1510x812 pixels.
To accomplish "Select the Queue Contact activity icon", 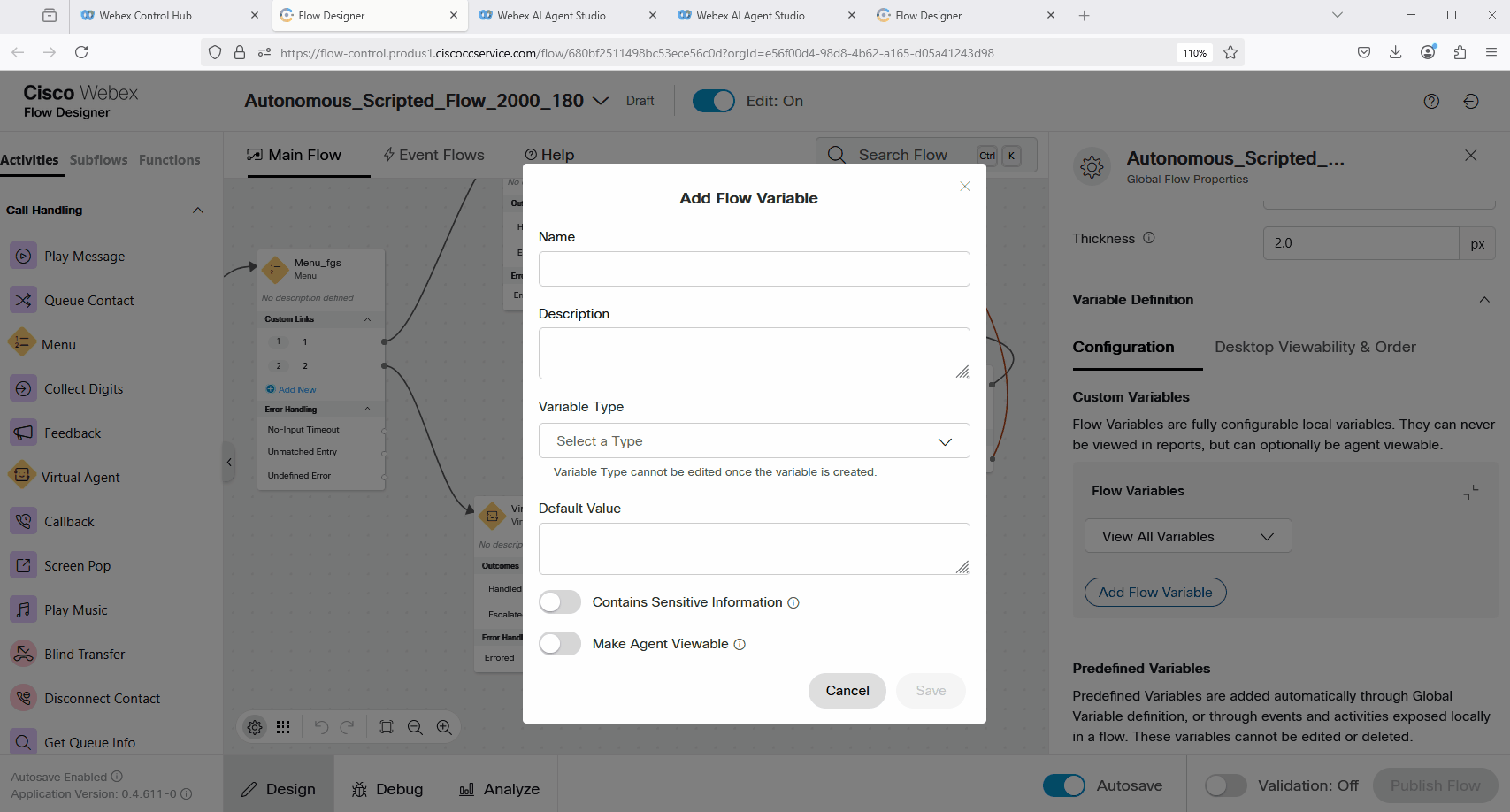I will pyautogui.click(x=23, y=300).
